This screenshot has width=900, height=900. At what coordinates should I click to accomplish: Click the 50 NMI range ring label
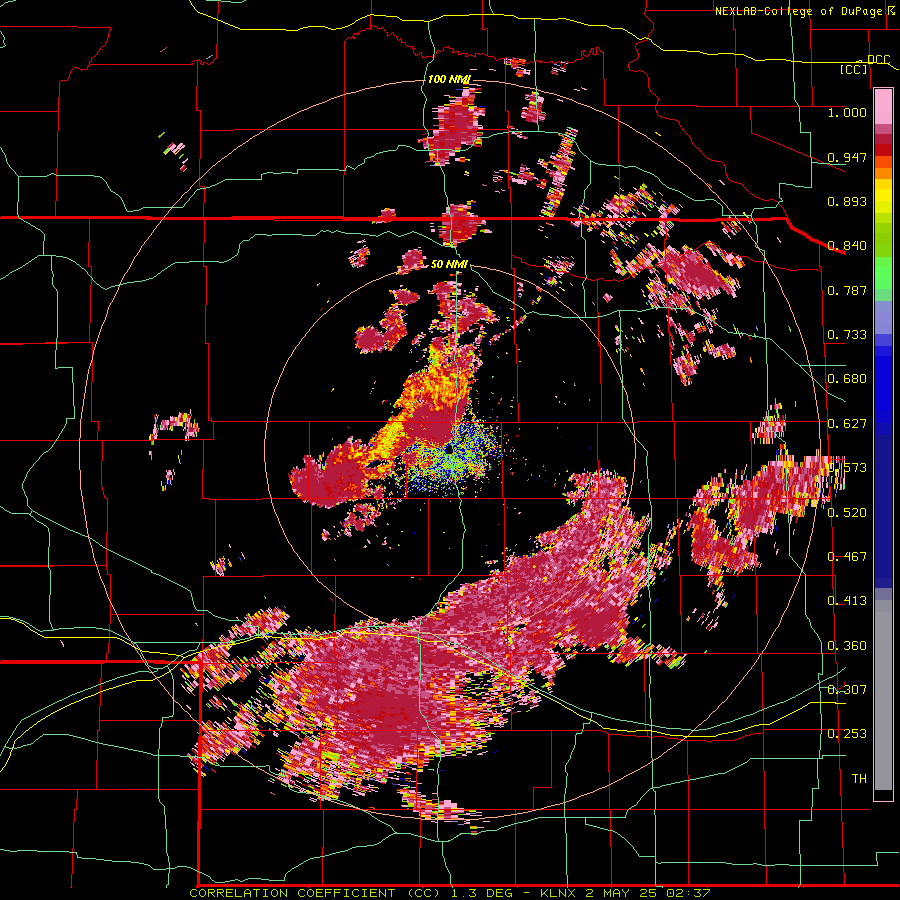[449, 265]
